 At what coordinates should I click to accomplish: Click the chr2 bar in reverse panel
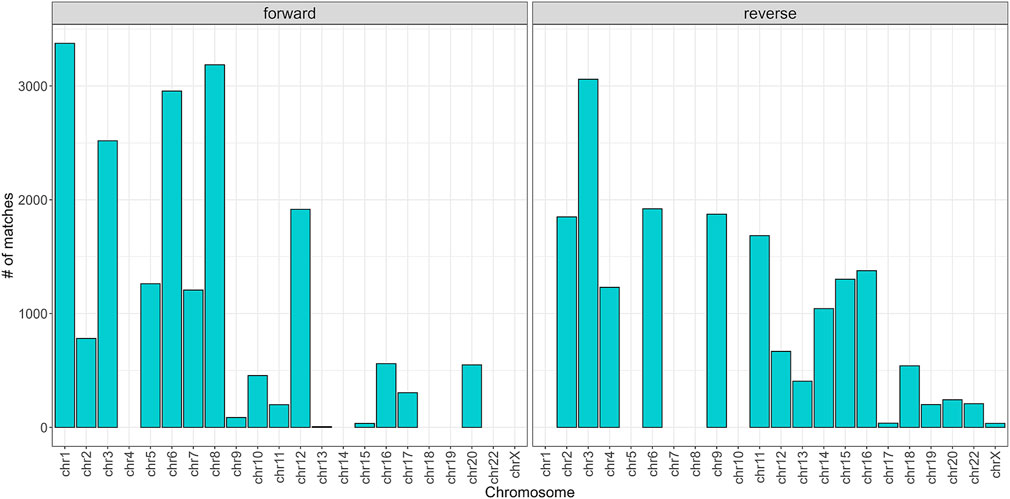(x=567, y=322)
